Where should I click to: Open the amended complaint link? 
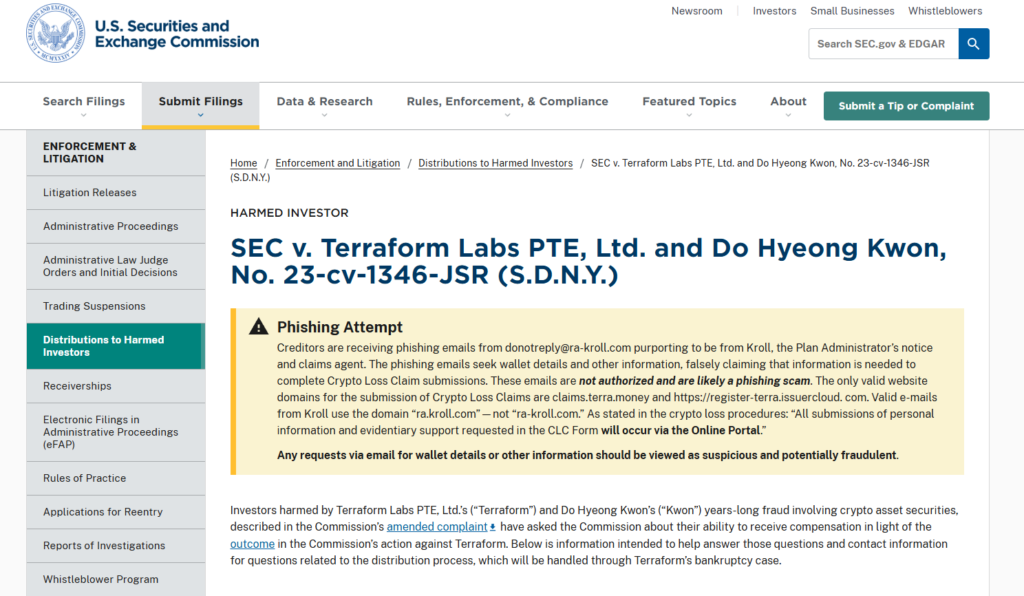coord(437,527)
